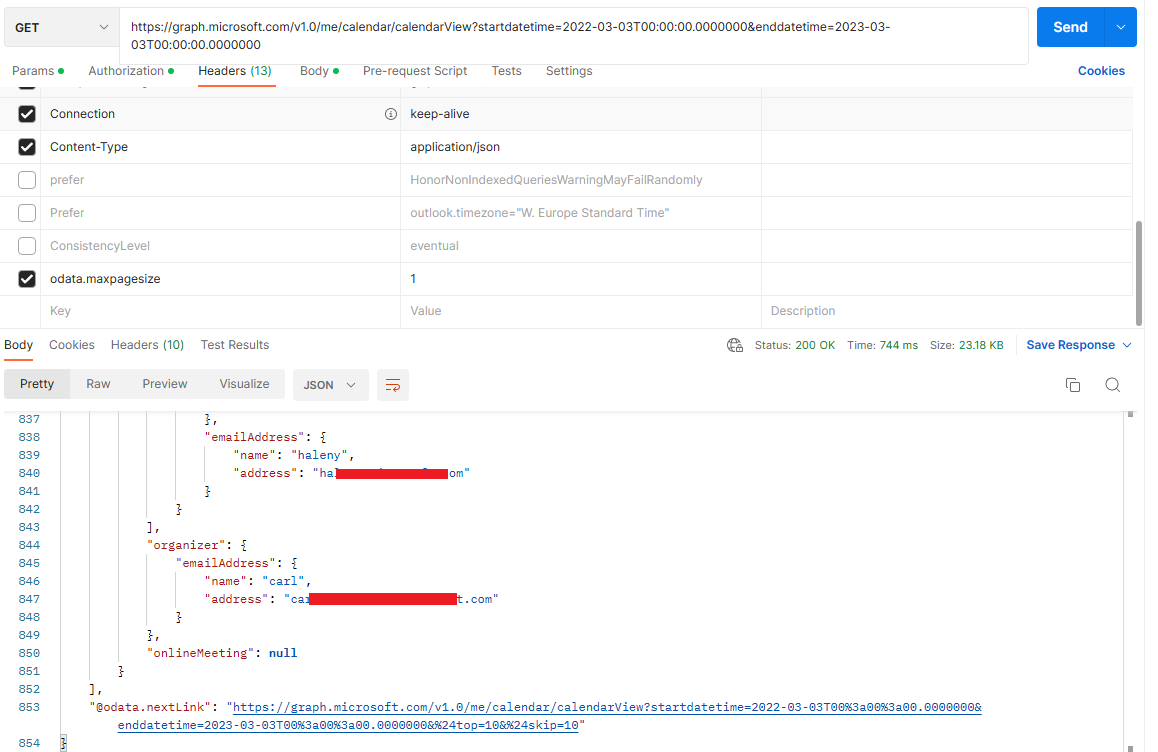The height and width of the screenshot is (752, 1158).
Task: Click the Size 23.18 KB text
Action: (x=966, y=345)
